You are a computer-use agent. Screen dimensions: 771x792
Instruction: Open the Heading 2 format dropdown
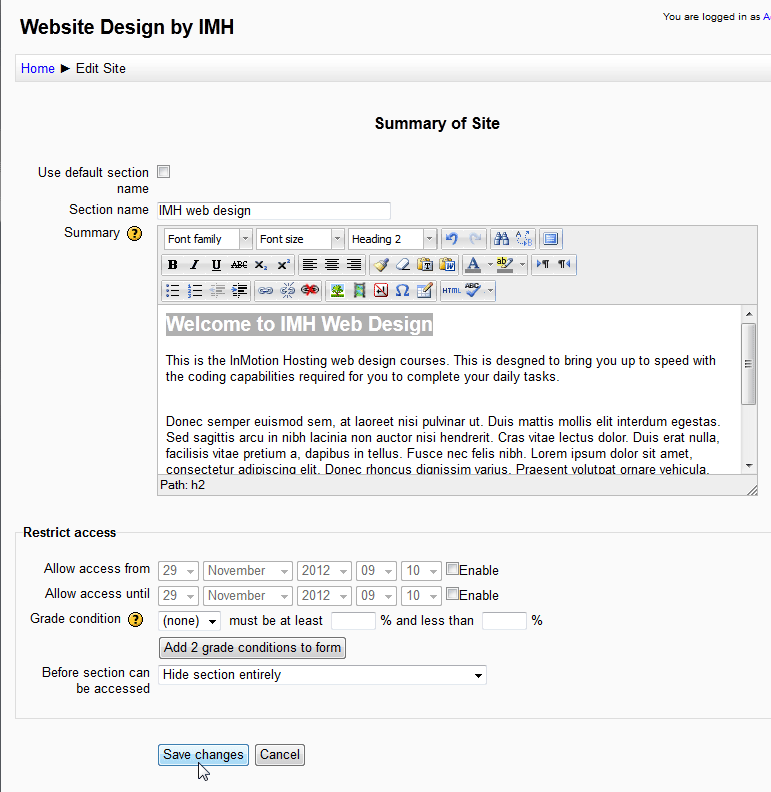[x=392, y=239]
